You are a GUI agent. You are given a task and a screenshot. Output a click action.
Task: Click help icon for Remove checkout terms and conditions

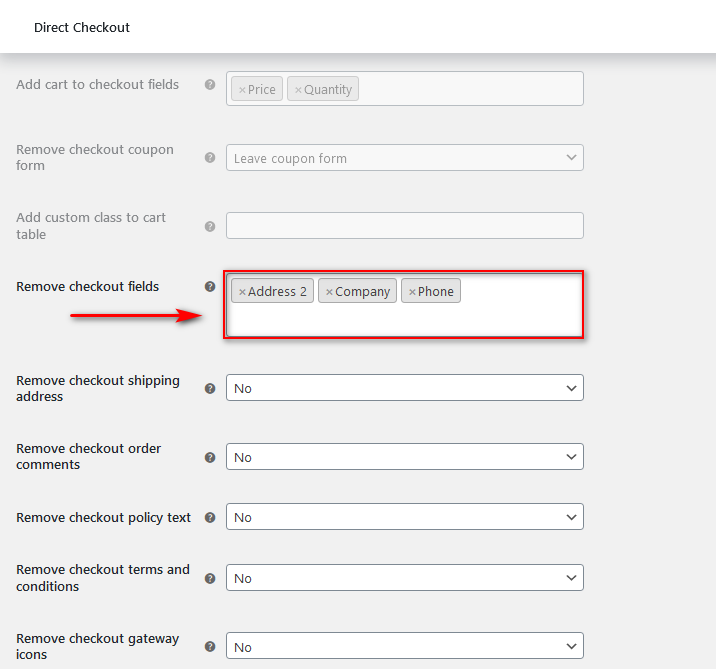point(210,579)
